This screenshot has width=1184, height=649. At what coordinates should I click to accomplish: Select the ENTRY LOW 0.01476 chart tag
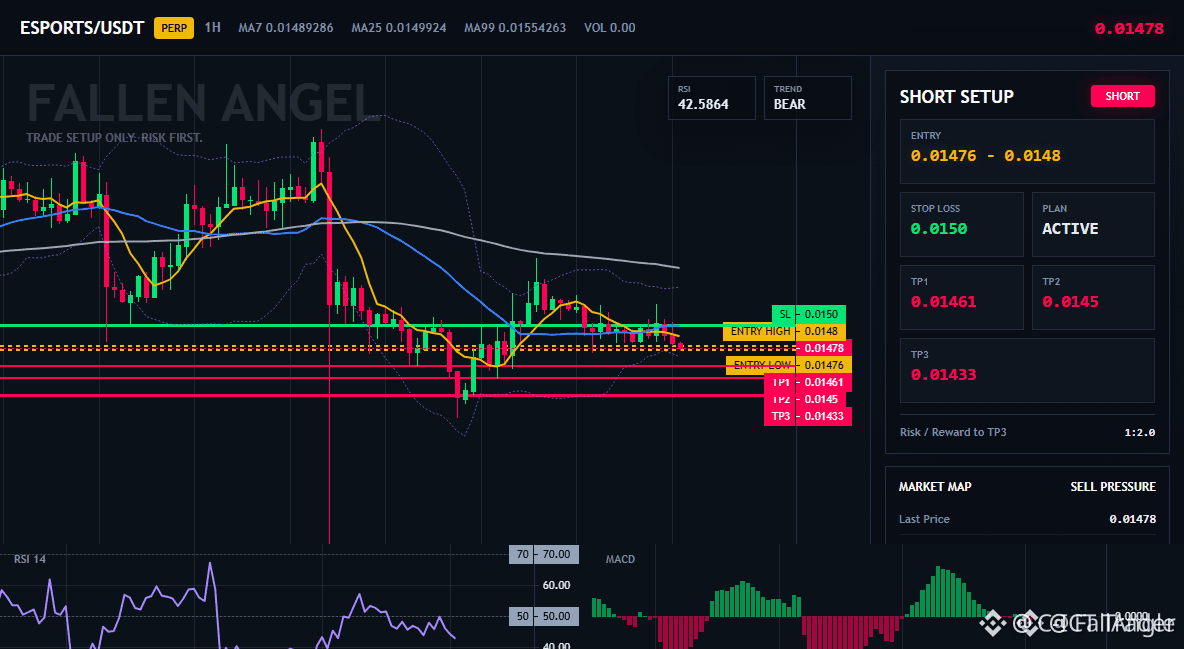click(788, 365)
